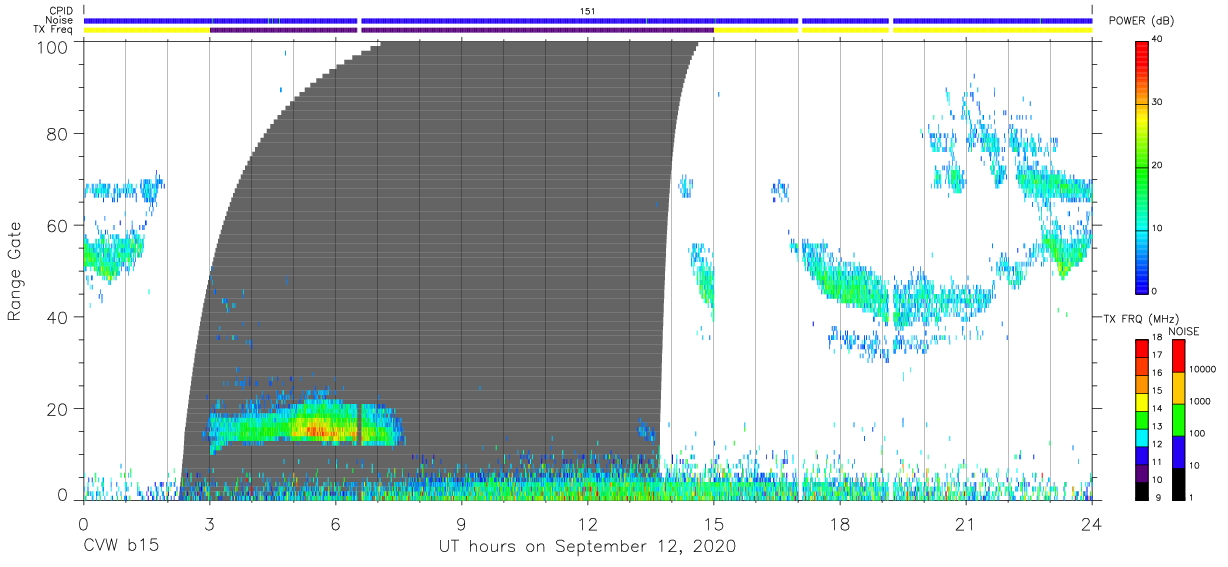
Task: Click the CPID value 151
Action: tap(587, 10)
